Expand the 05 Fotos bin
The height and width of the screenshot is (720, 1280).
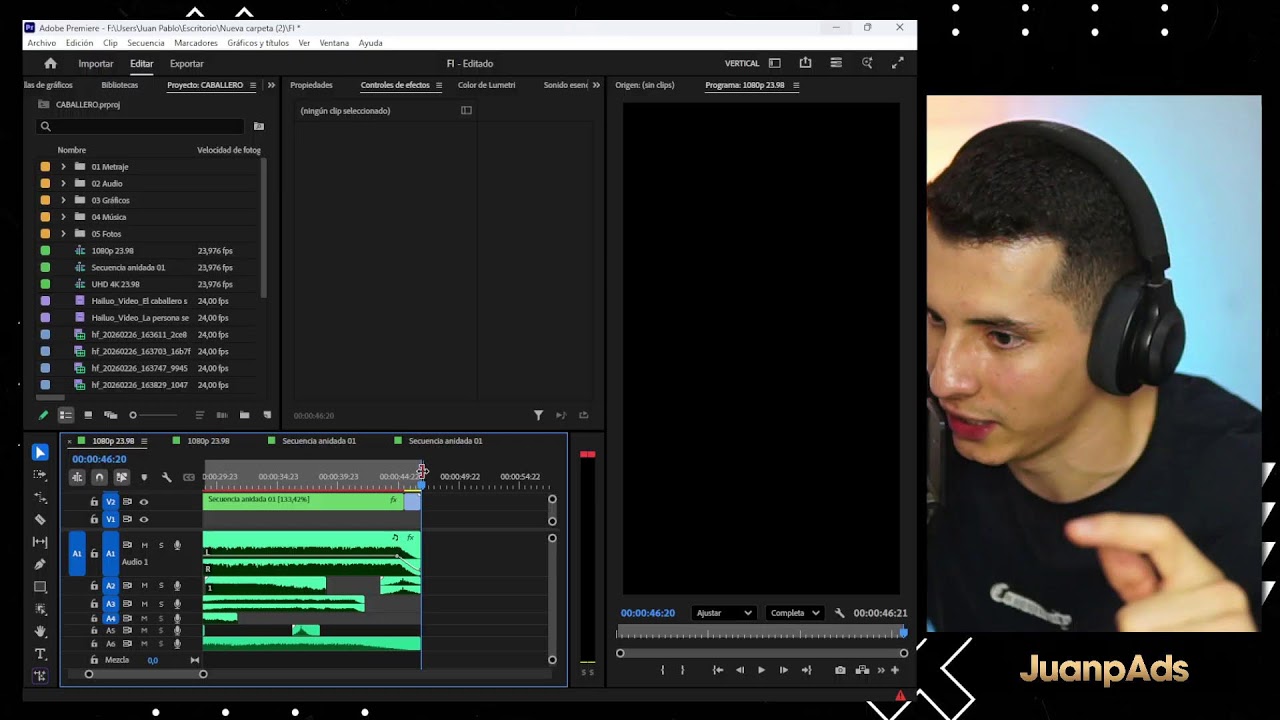tap(63, 234)
